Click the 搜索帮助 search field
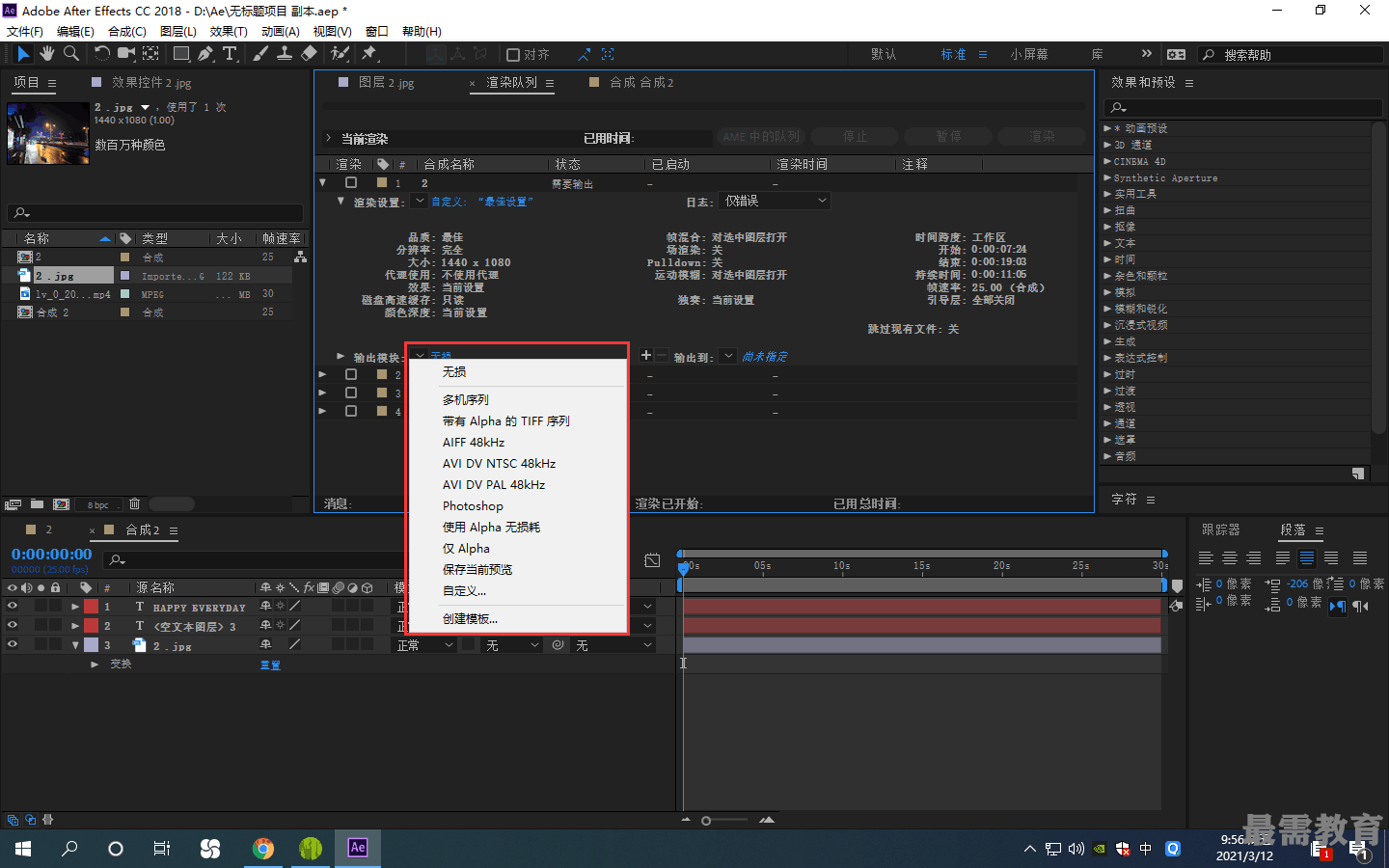 [x=1292, y=55]
